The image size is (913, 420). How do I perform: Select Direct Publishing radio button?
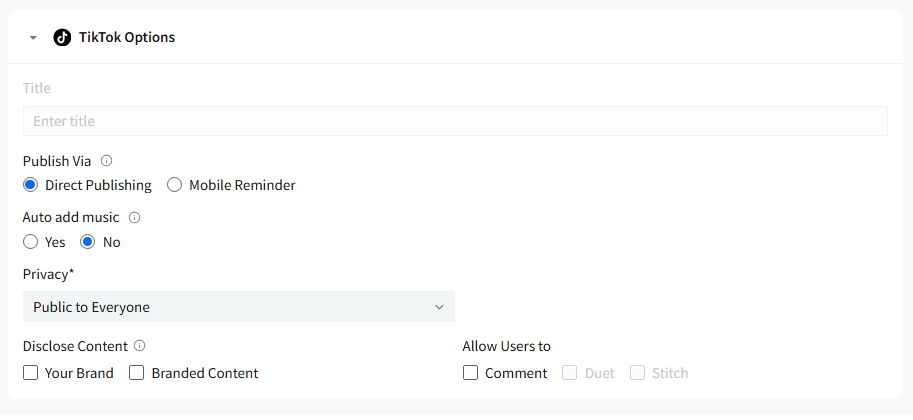31,185
